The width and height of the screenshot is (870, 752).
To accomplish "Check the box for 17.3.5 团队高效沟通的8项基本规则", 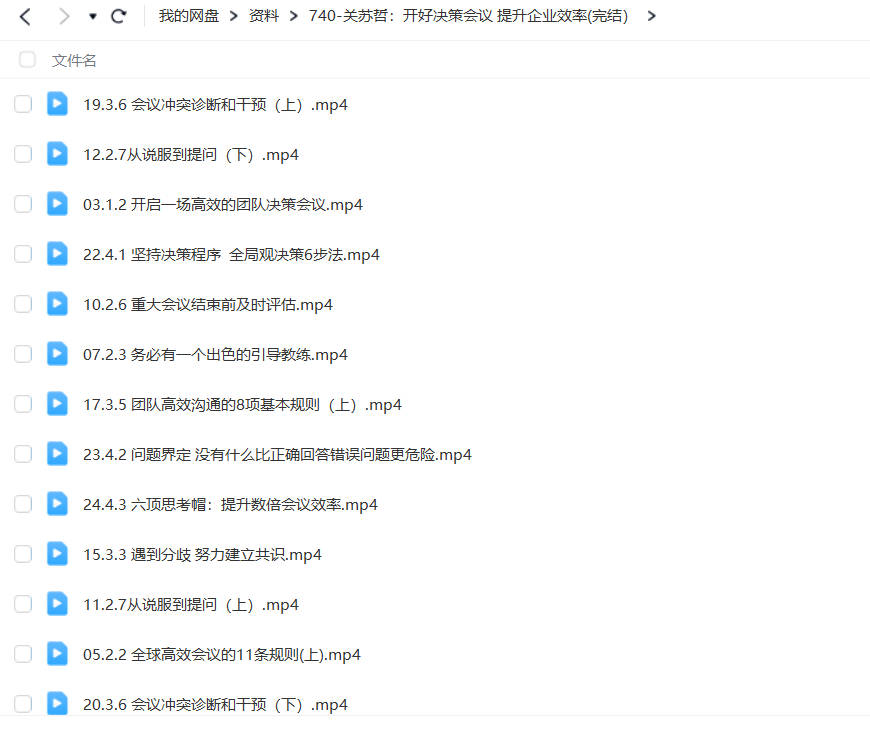I will (x=23, y=403).
